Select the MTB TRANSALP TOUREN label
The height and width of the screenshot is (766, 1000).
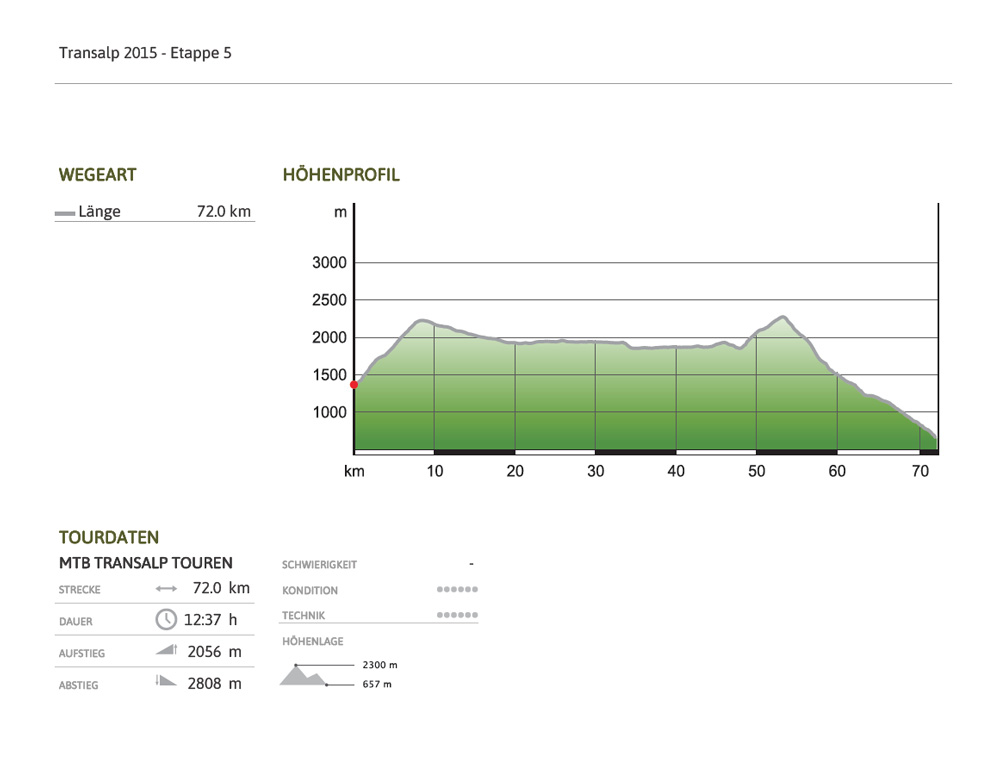click(x=146, y=563)
